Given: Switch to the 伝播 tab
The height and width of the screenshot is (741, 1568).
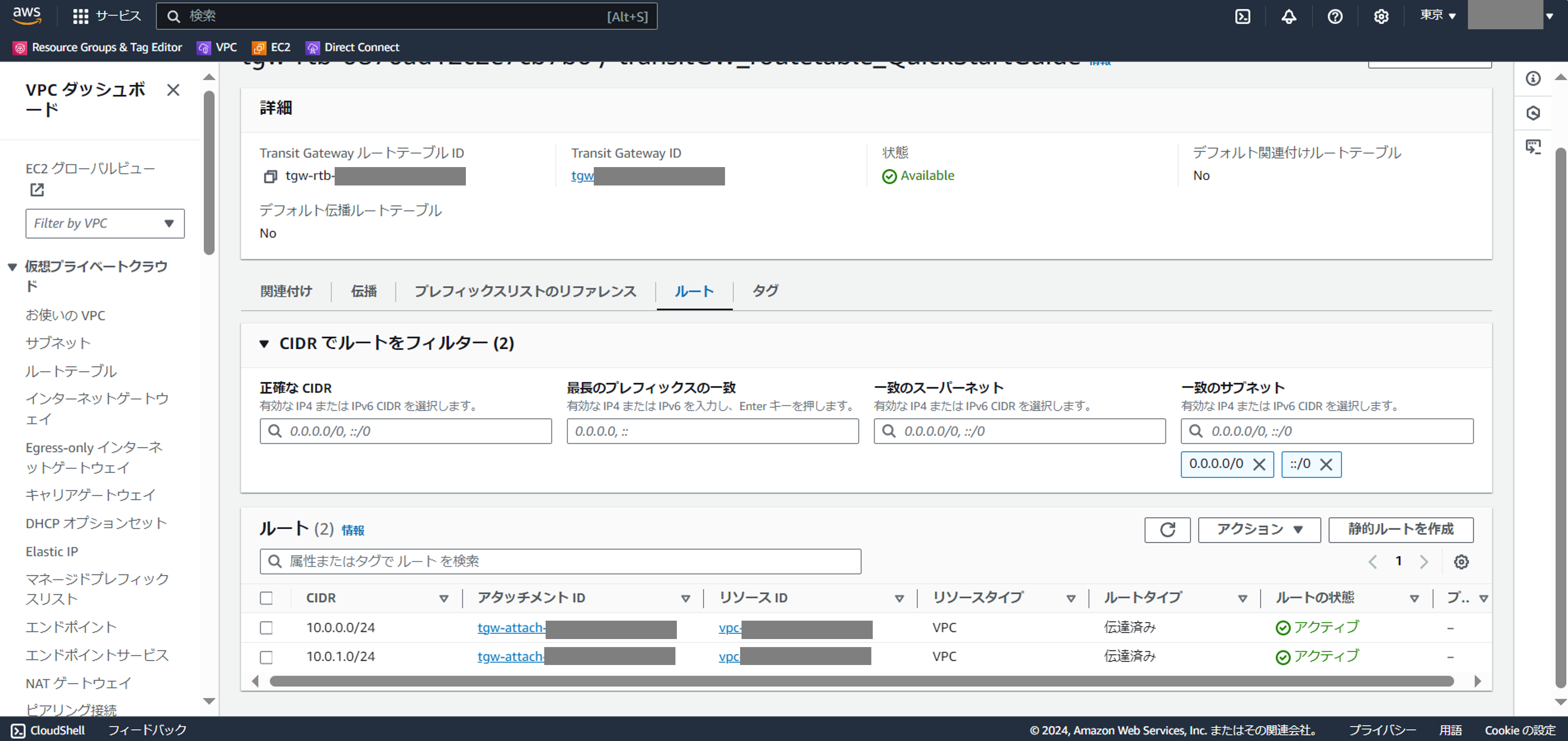Looking at the screenshot, I should click(363, 292).
